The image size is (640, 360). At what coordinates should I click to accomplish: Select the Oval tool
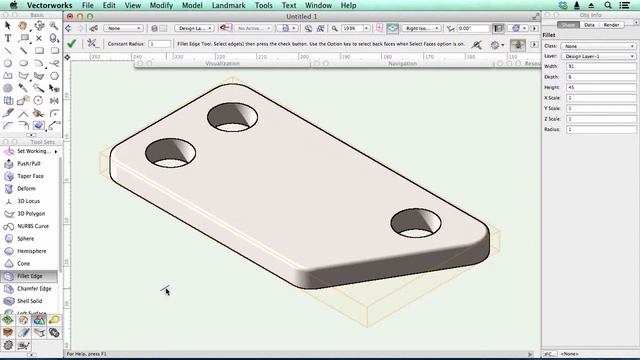[23, 63]
